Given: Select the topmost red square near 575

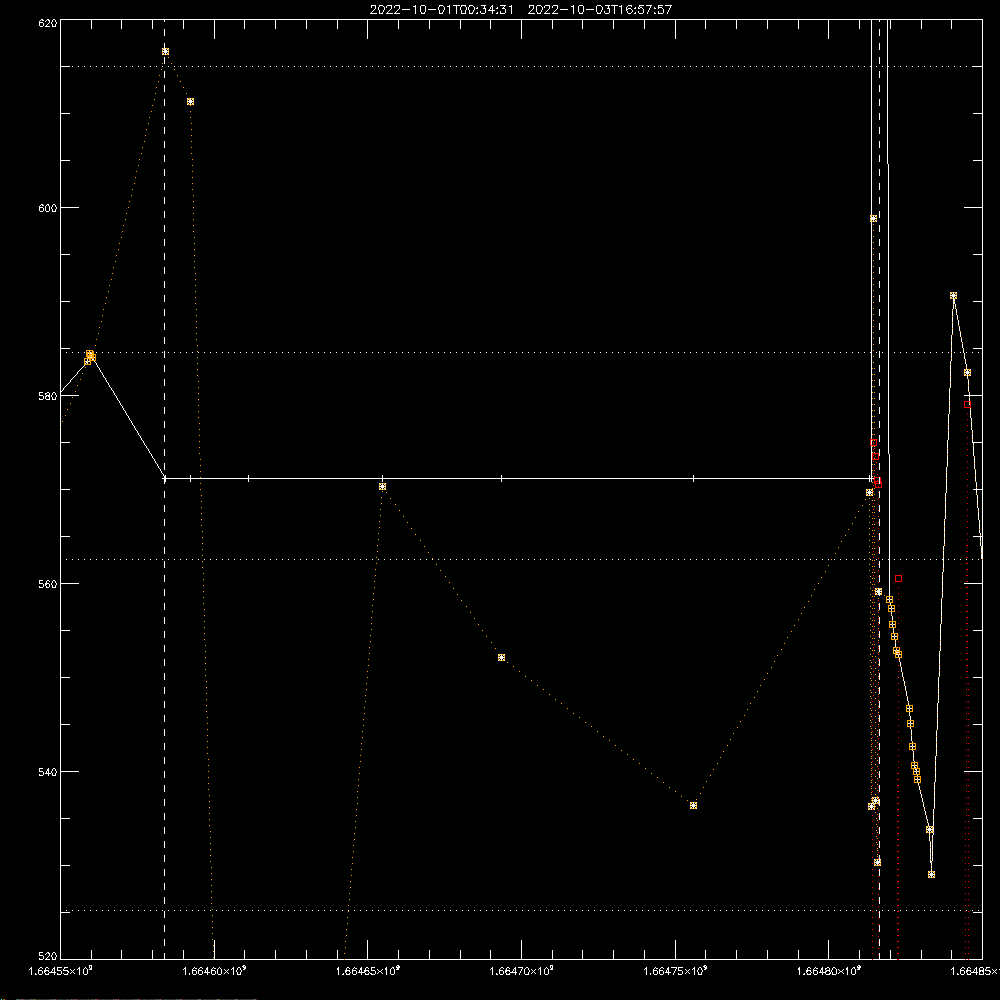Looking at the screenshot, I should pos(874,443).
